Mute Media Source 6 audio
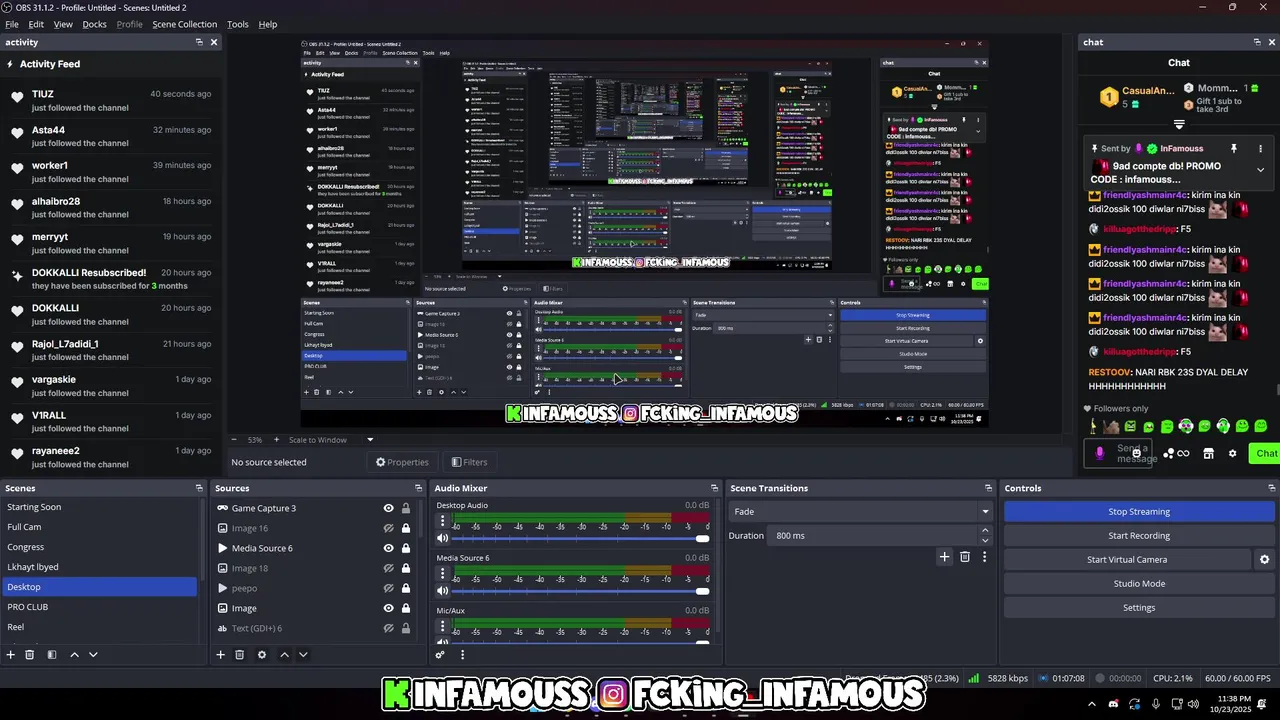The image size is (1280, 720). click(443, 591)
